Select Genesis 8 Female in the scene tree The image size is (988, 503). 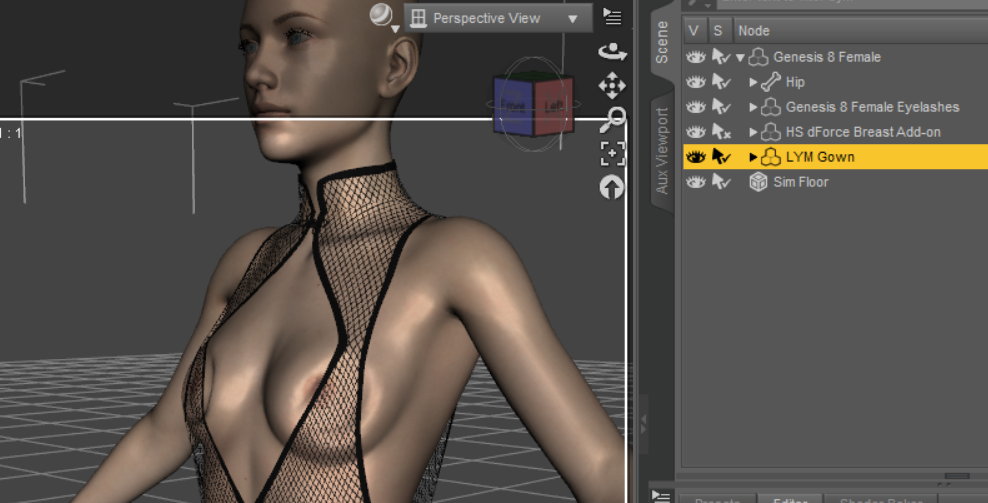[x=827, y=57]
